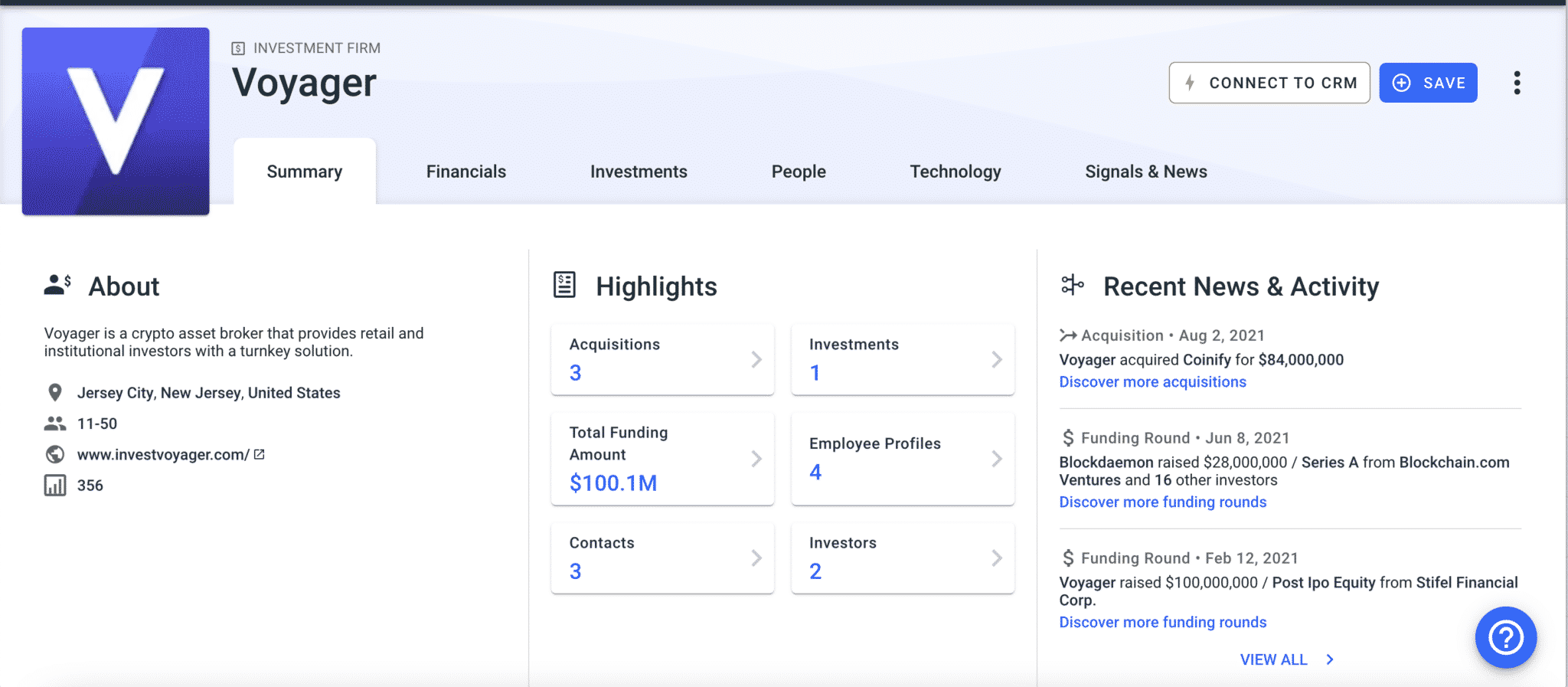The width and height of the screenshot is (1568, 687).
Task: Click the Coinify company link
Action: click(x=1207, y=360)
